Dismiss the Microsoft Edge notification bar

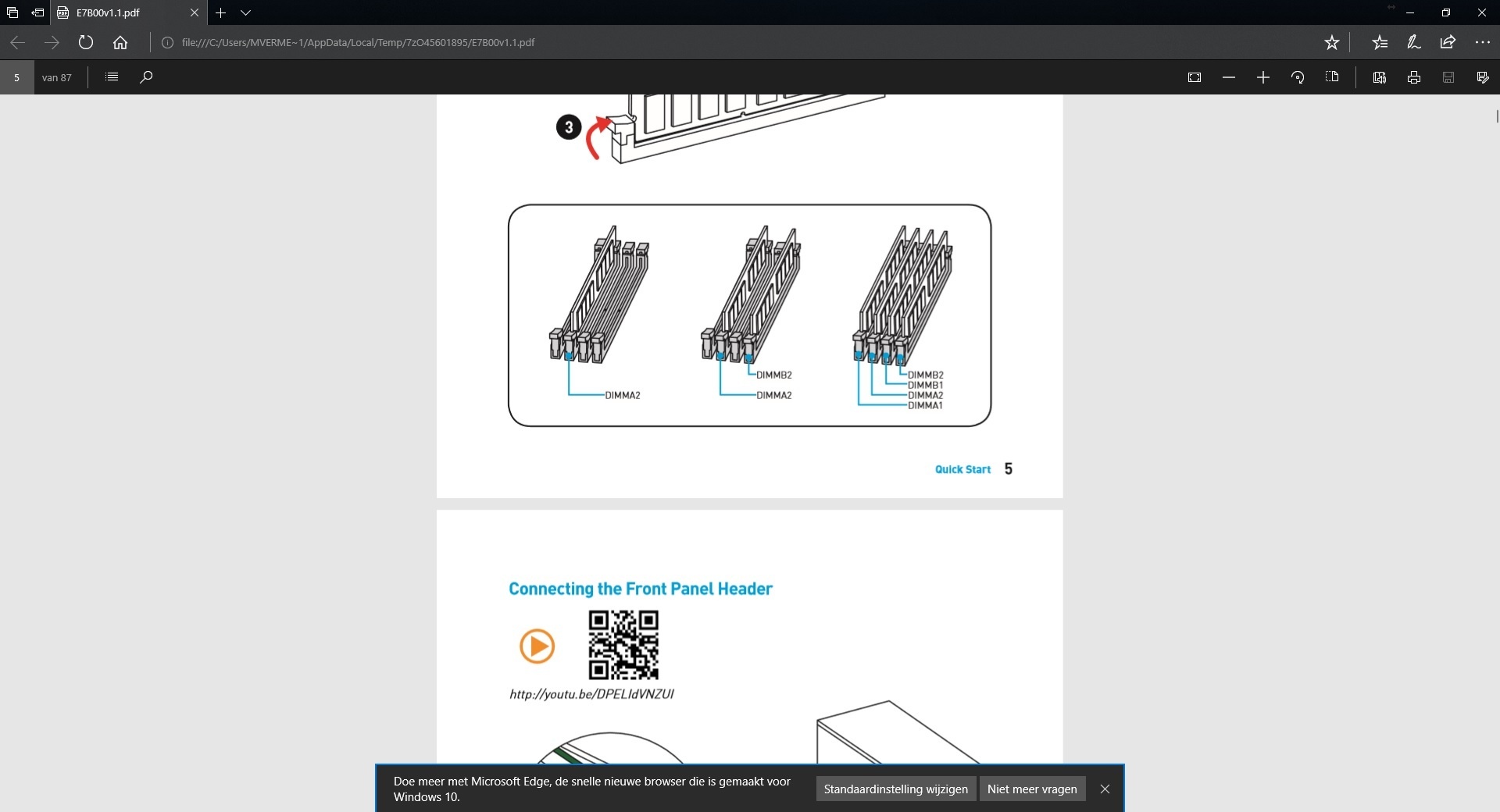pyautogui.click(x=1105, y=789)
